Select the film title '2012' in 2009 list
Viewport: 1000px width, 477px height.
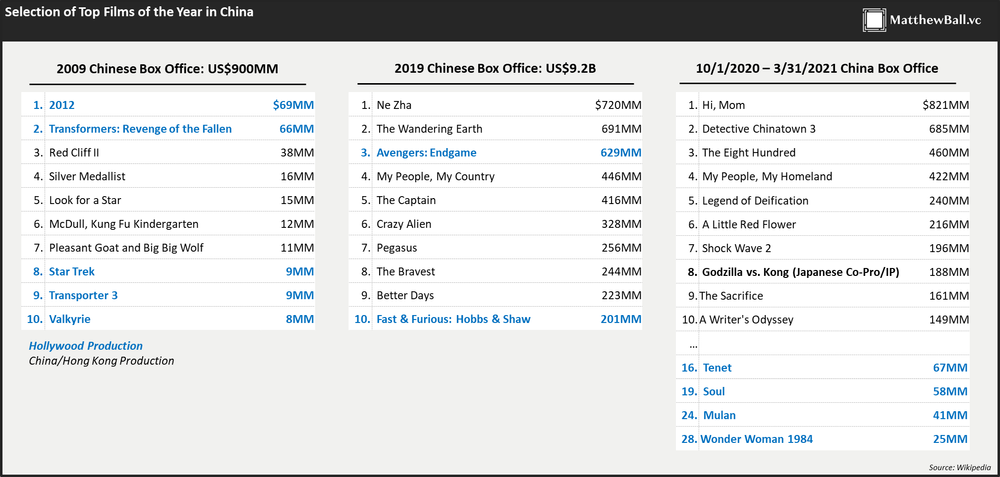click(x=62, y=105)
